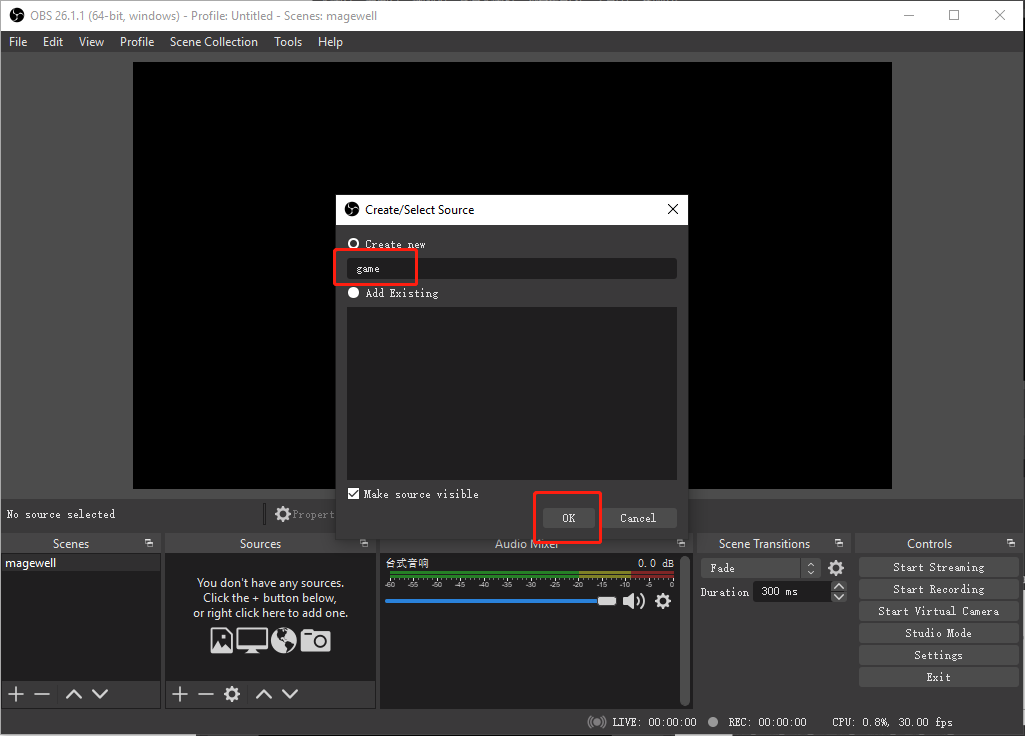Pop out the Controls dock panel
The image size is (1025, 736).
pyautogui.click(x=1011, y=543)
